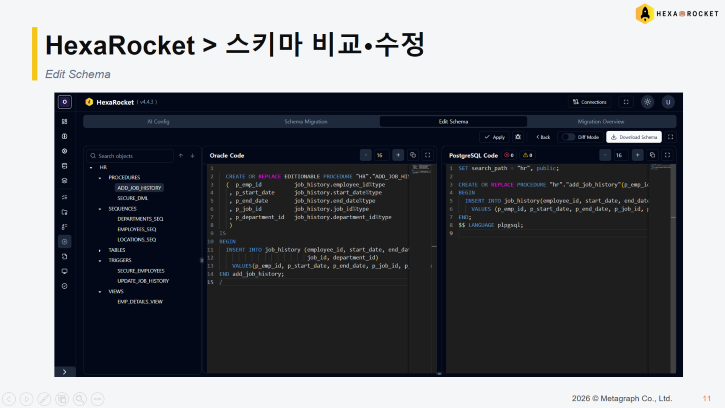Image resolution: width=725 pixels, height=408 pixels.
Task: Open the square D workspace button in sidebar
Action: (x=65, y=102)
